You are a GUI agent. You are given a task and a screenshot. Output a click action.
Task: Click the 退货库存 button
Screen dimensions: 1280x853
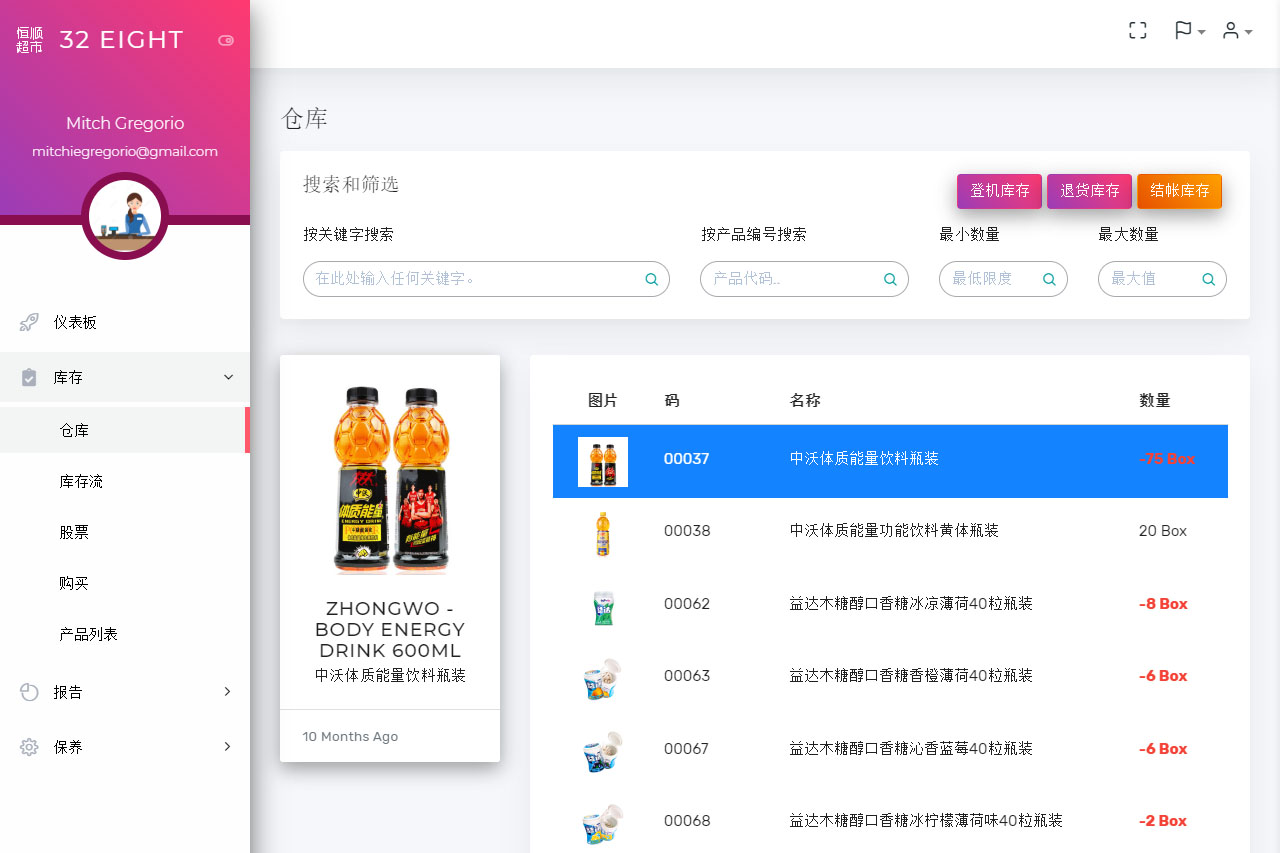tap(1090, 191)
